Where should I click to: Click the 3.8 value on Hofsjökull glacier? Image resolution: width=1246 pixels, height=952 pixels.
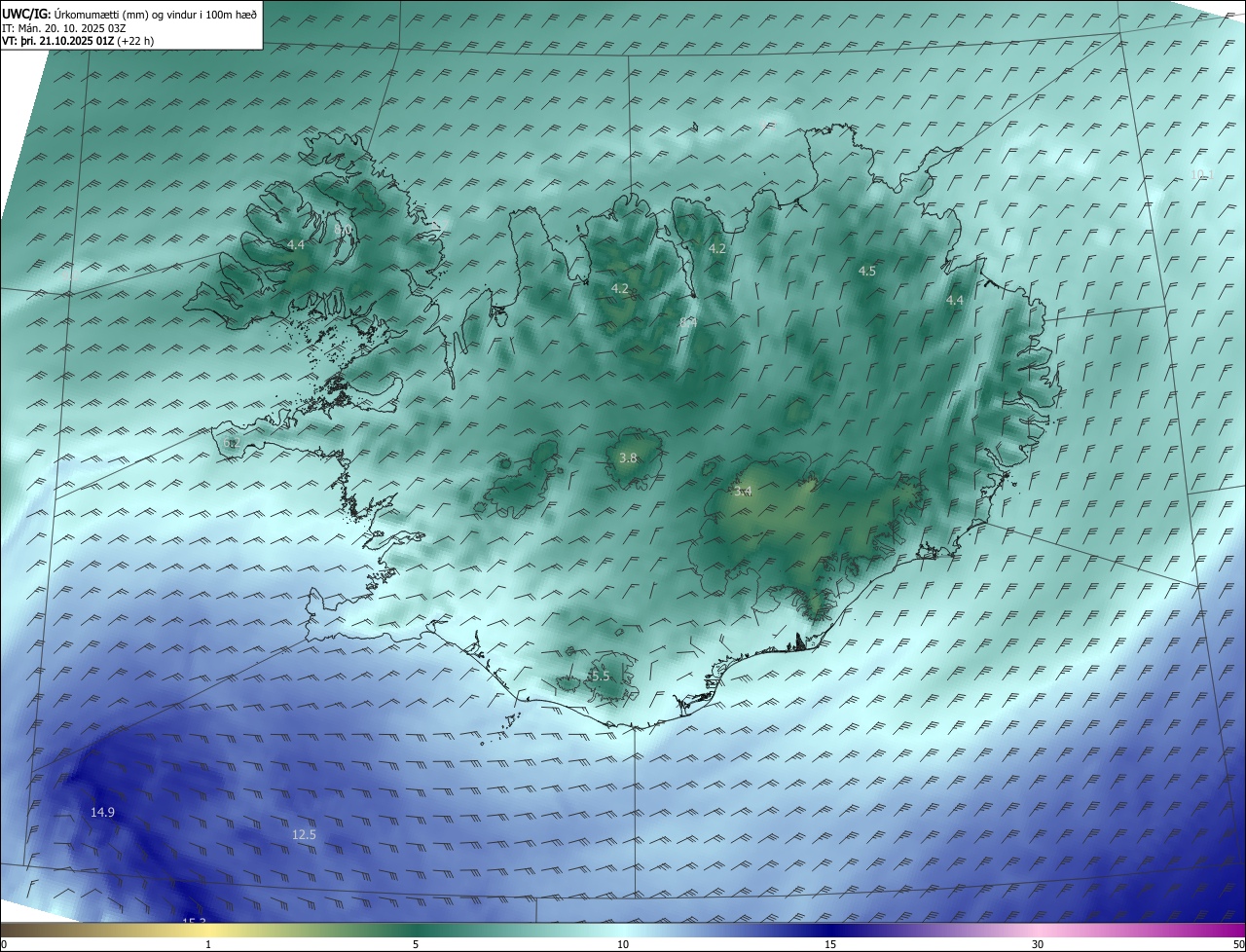pyautogui.click(x=628, y=458)
